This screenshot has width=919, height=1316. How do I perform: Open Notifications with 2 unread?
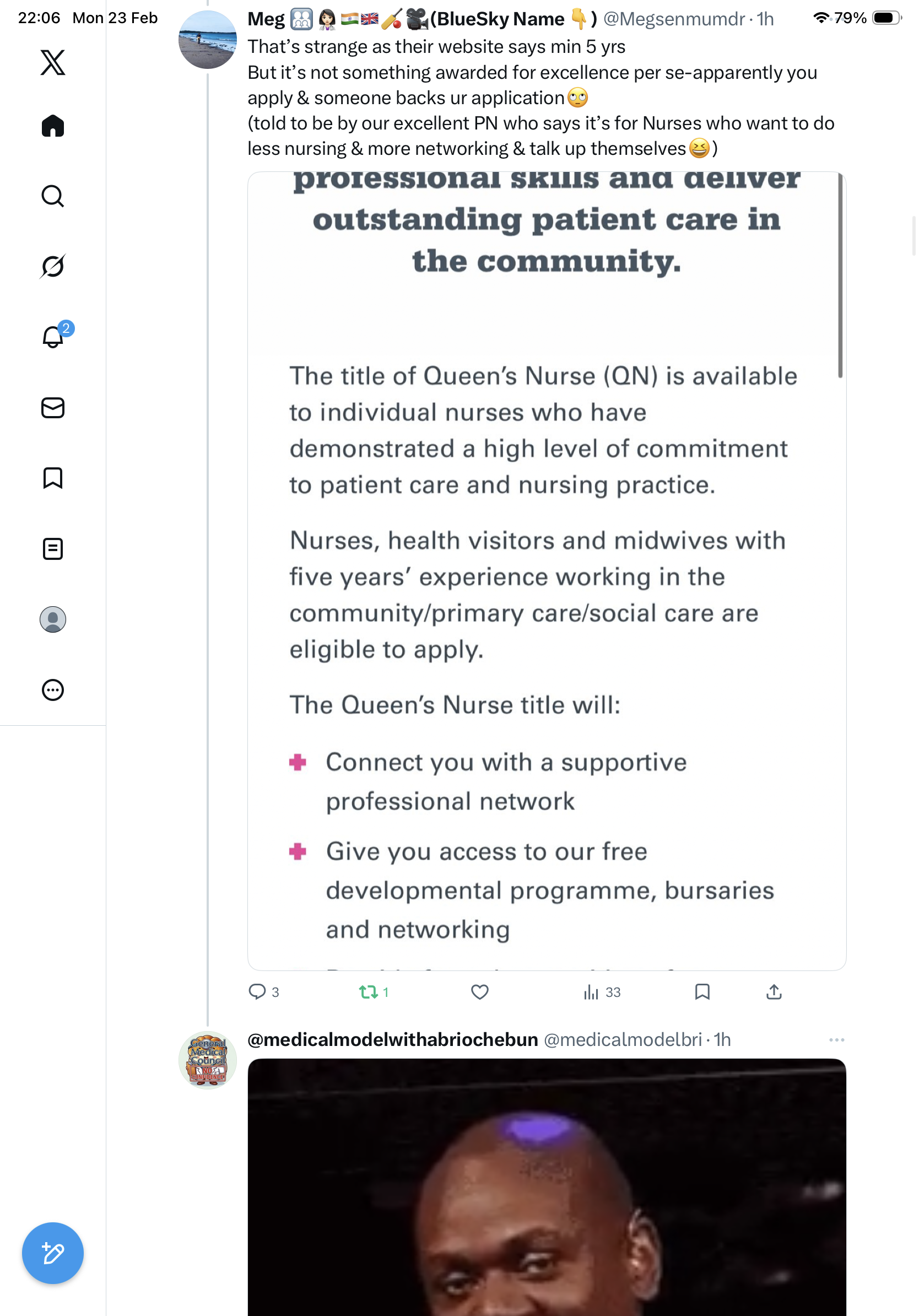53,337
